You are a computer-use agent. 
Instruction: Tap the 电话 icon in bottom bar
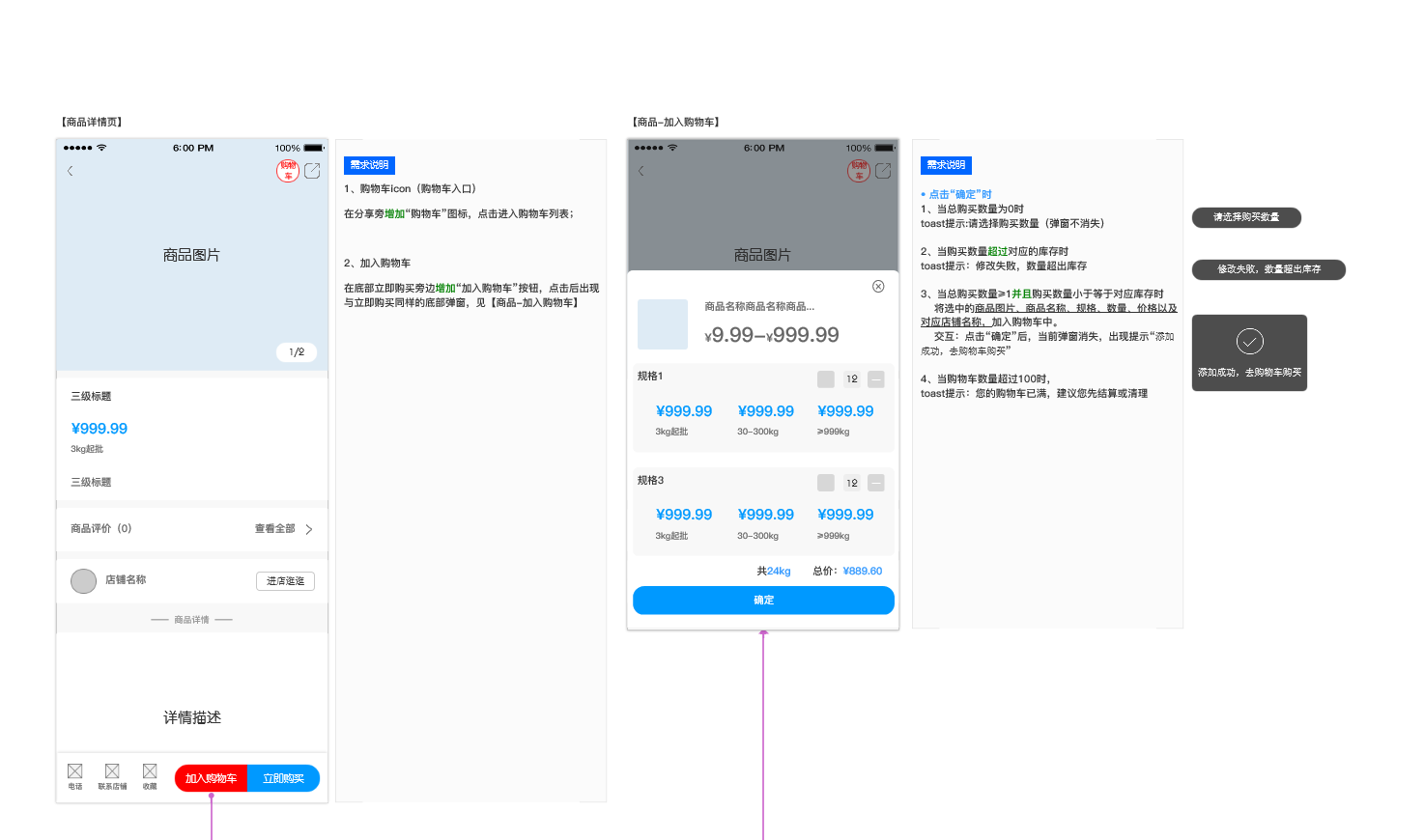[74, 770]
